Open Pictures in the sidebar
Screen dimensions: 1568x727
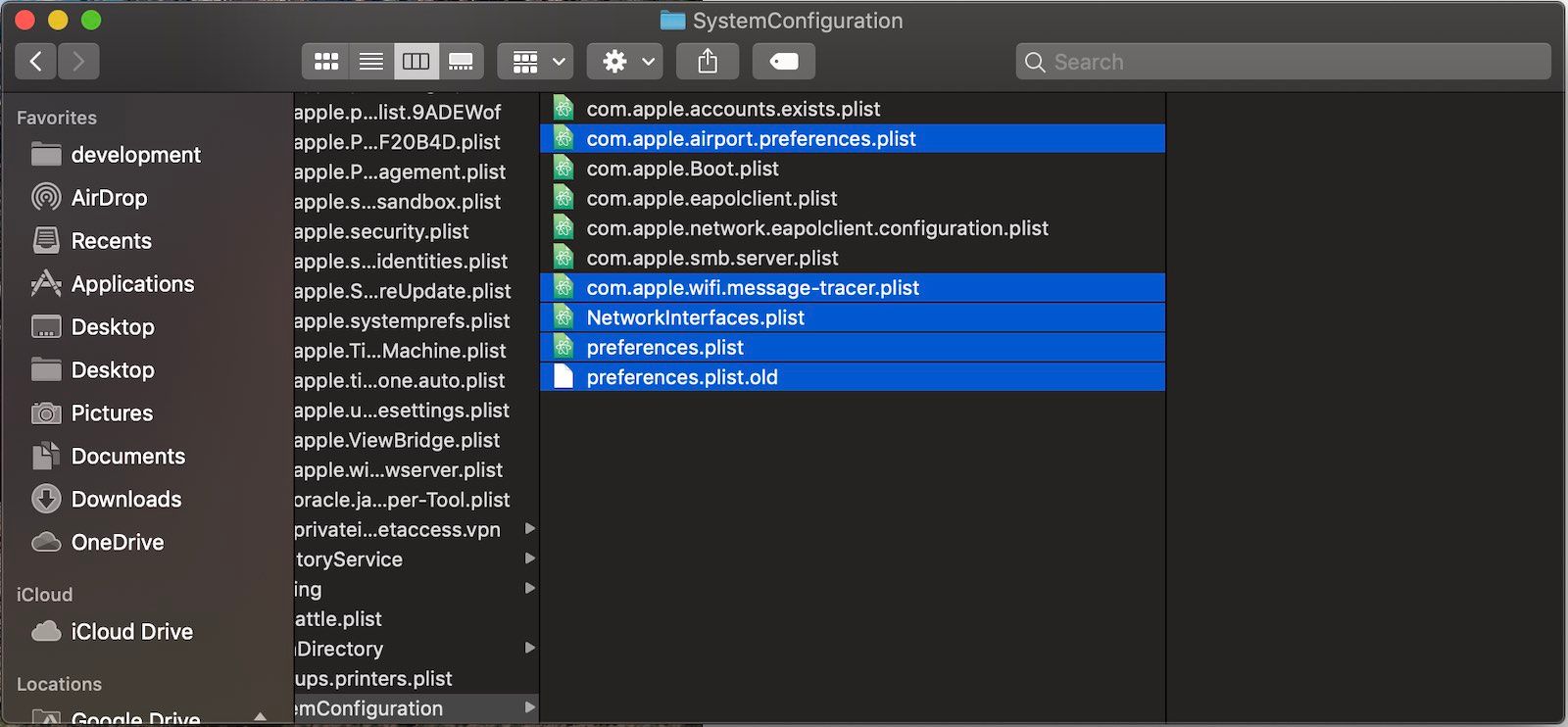(92, 413)
